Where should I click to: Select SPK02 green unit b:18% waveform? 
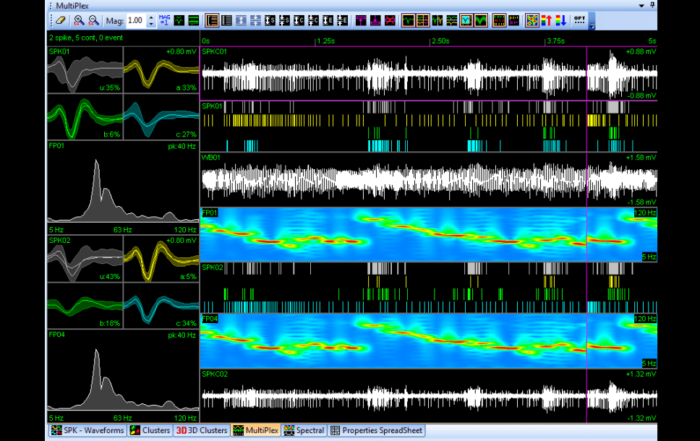[x=85, y=306]
